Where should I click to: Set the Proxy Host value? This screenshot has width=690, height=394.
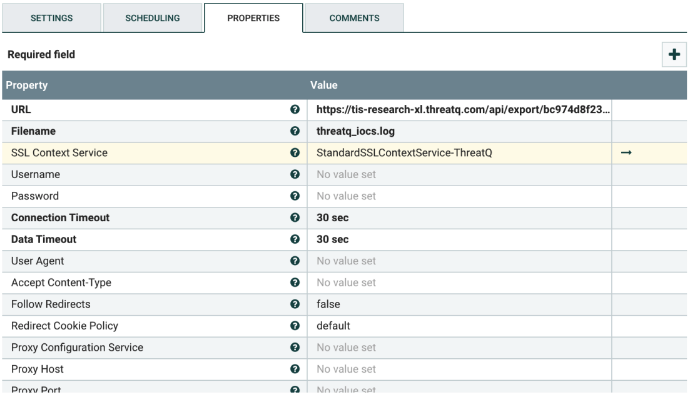tap(459, 369)
